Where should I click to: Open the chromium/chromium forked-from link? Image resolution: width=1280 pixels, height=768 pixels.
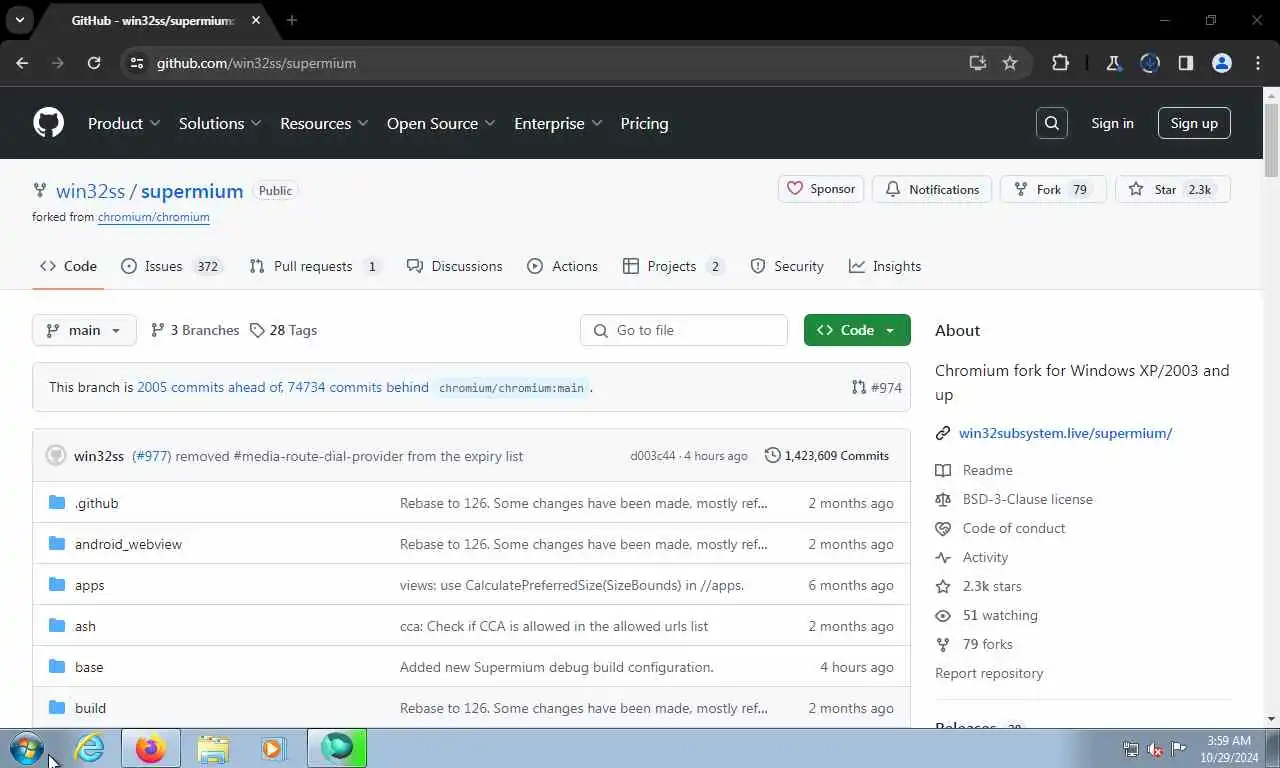(153, 217)
